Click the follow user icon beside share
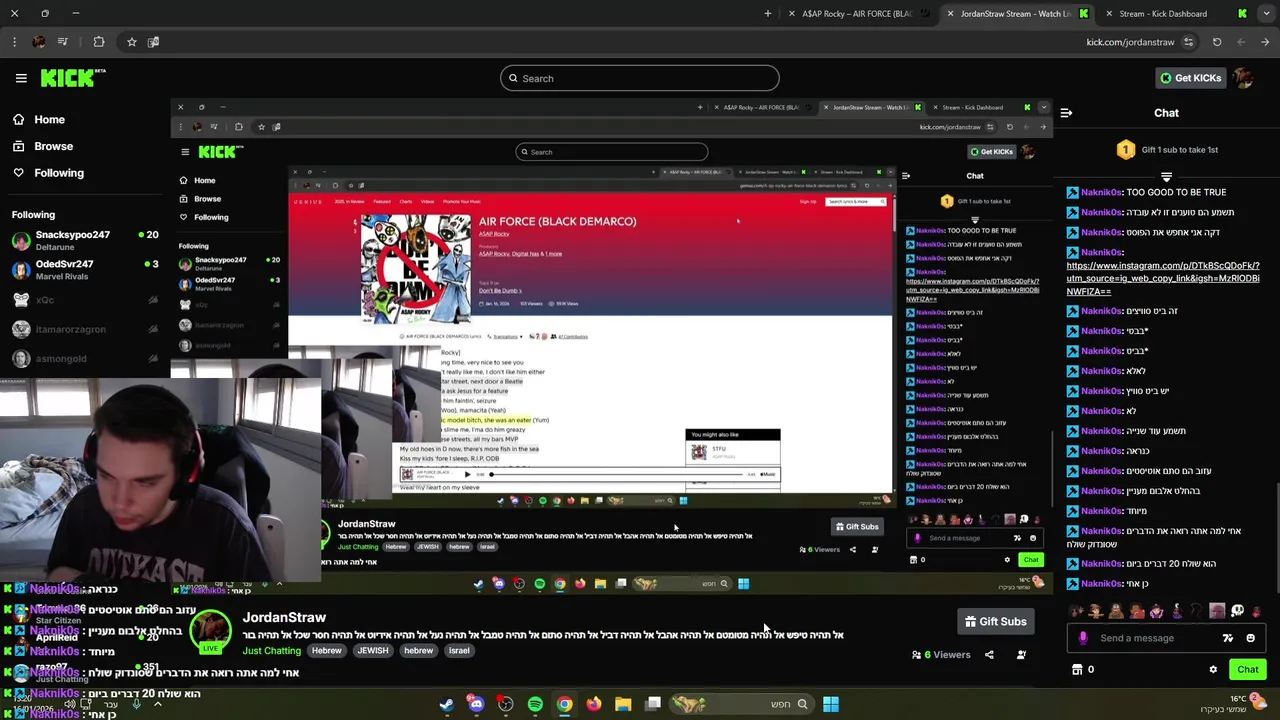Screen dimensions: 1280x720 1021,655
